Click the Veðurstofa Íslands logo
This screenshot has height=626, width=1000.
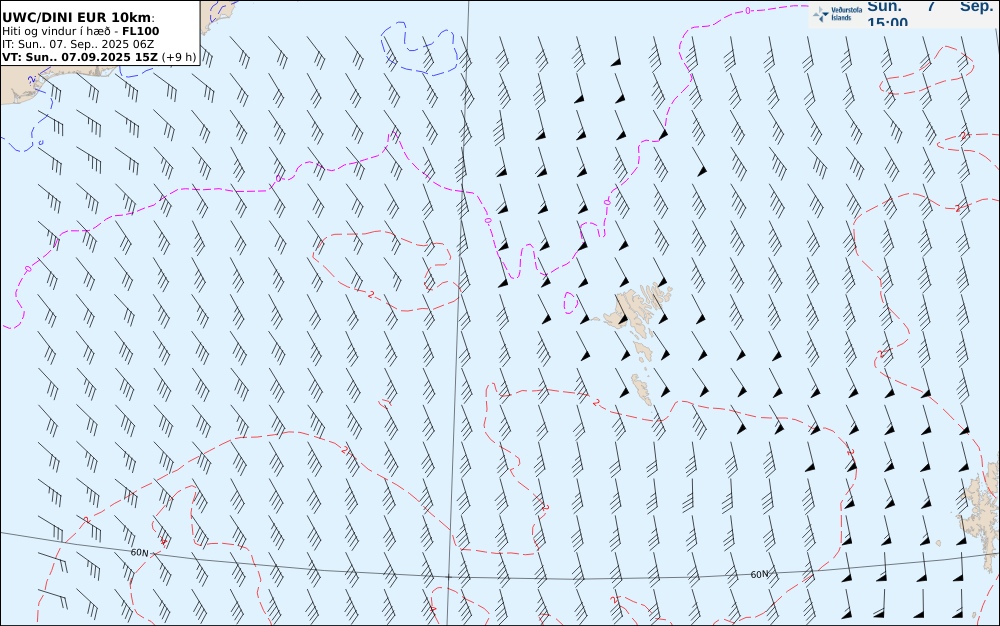[838, 14]
